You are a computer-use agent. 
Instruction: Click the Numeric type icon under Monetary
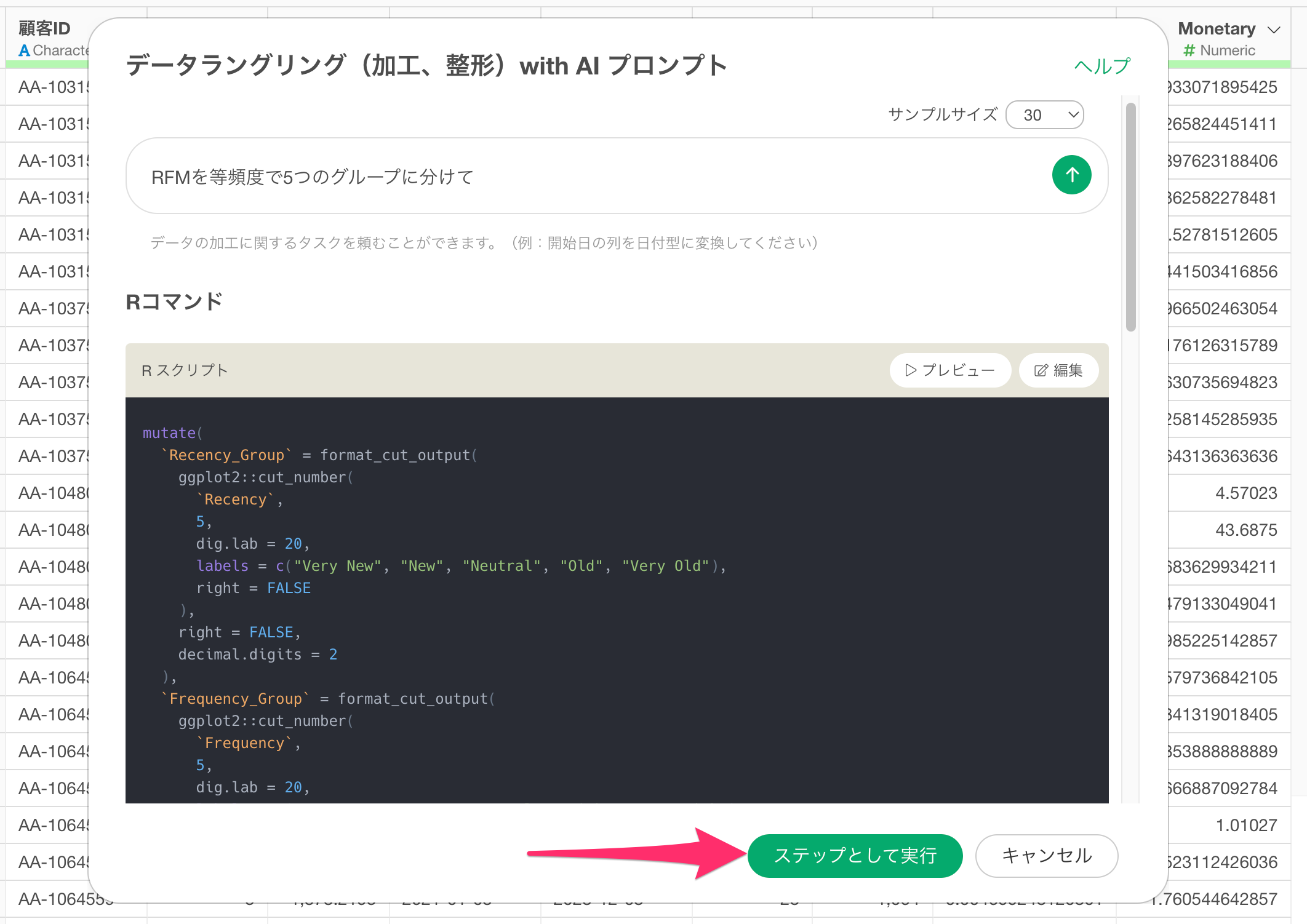click(x=1189, y=50)
